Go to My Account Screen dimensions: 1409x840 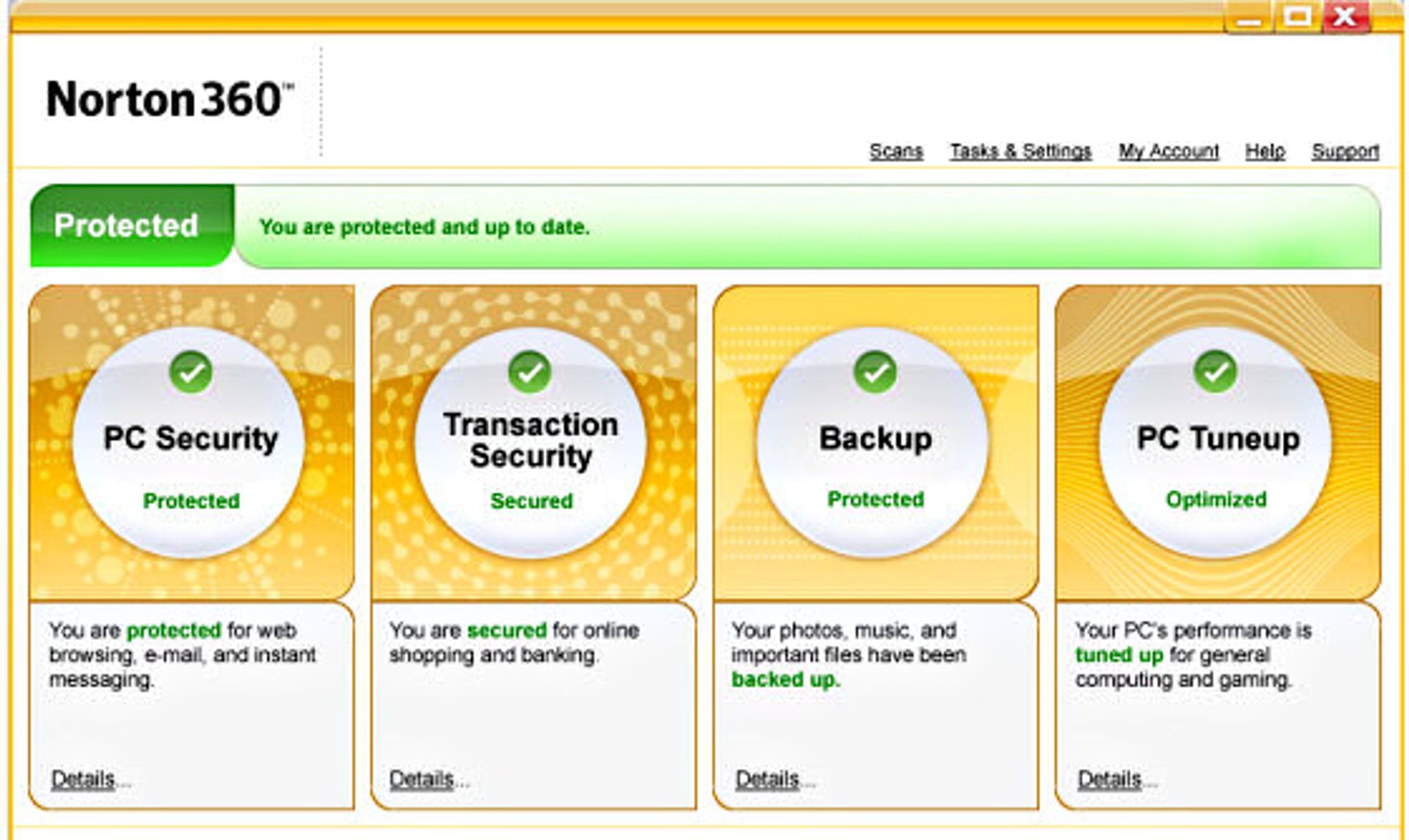1169,151
